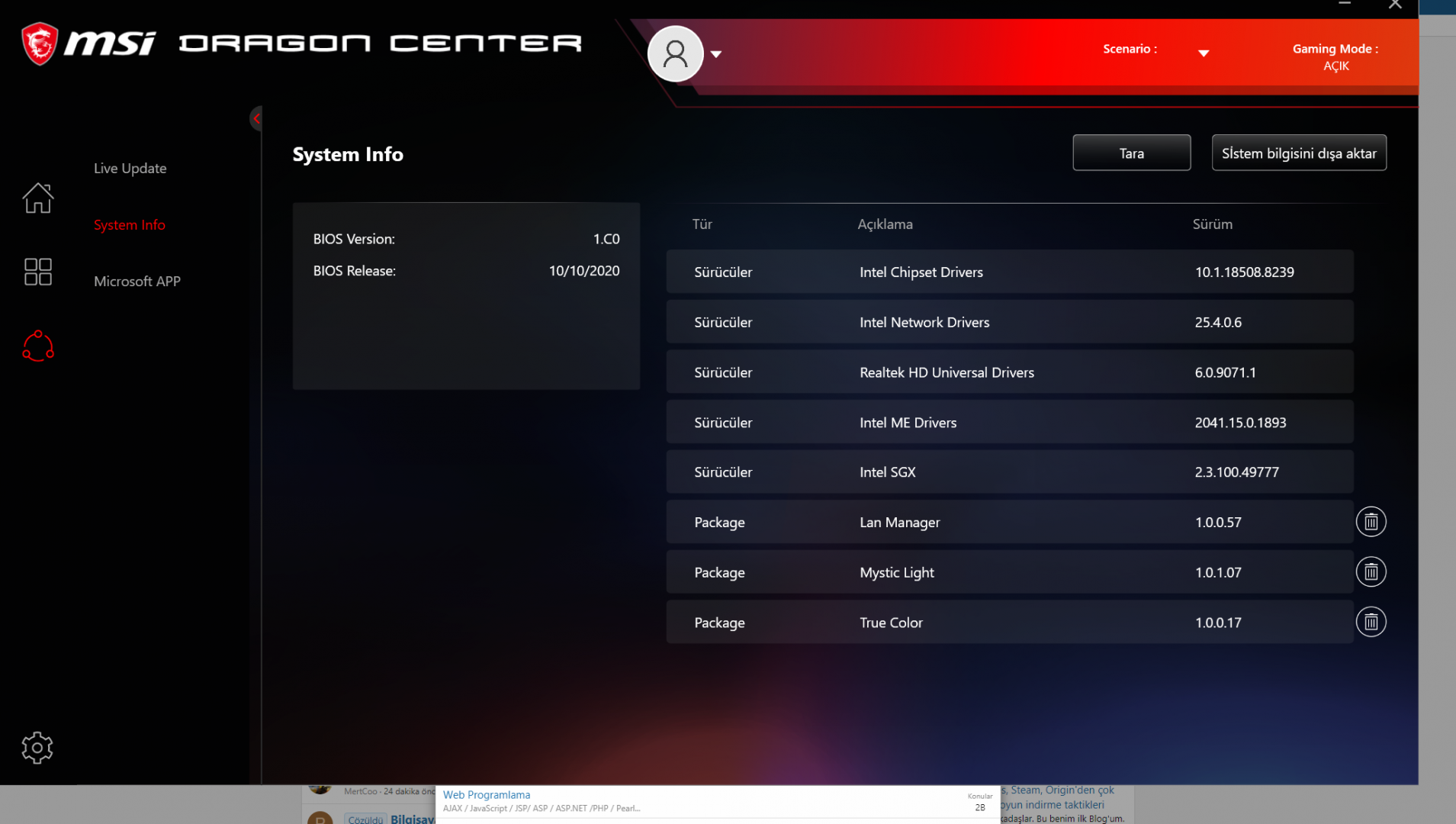1456x824 pixels.
Task: Click the Tara scan button
Action: pyautogui.click(x=1131, y=153)
